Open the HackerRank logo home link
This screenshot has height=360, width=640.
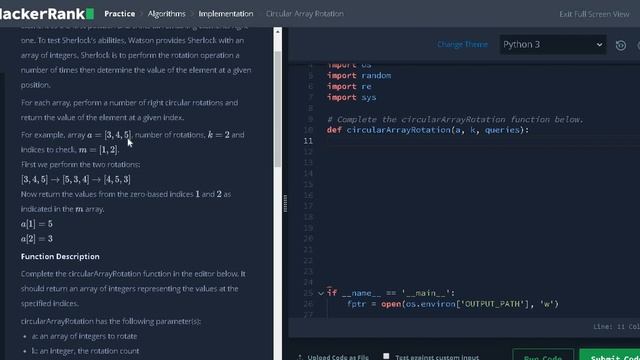(x=47, y=13)
